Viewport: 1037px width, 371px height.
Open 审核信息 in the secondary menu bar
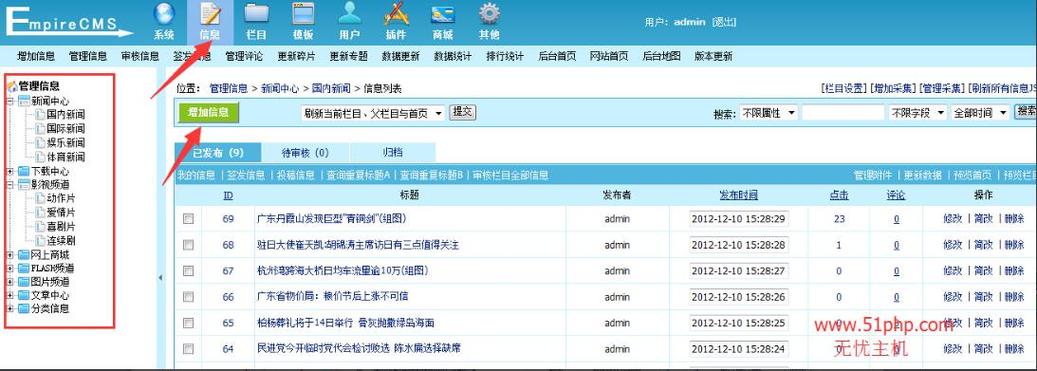(140, 56)
